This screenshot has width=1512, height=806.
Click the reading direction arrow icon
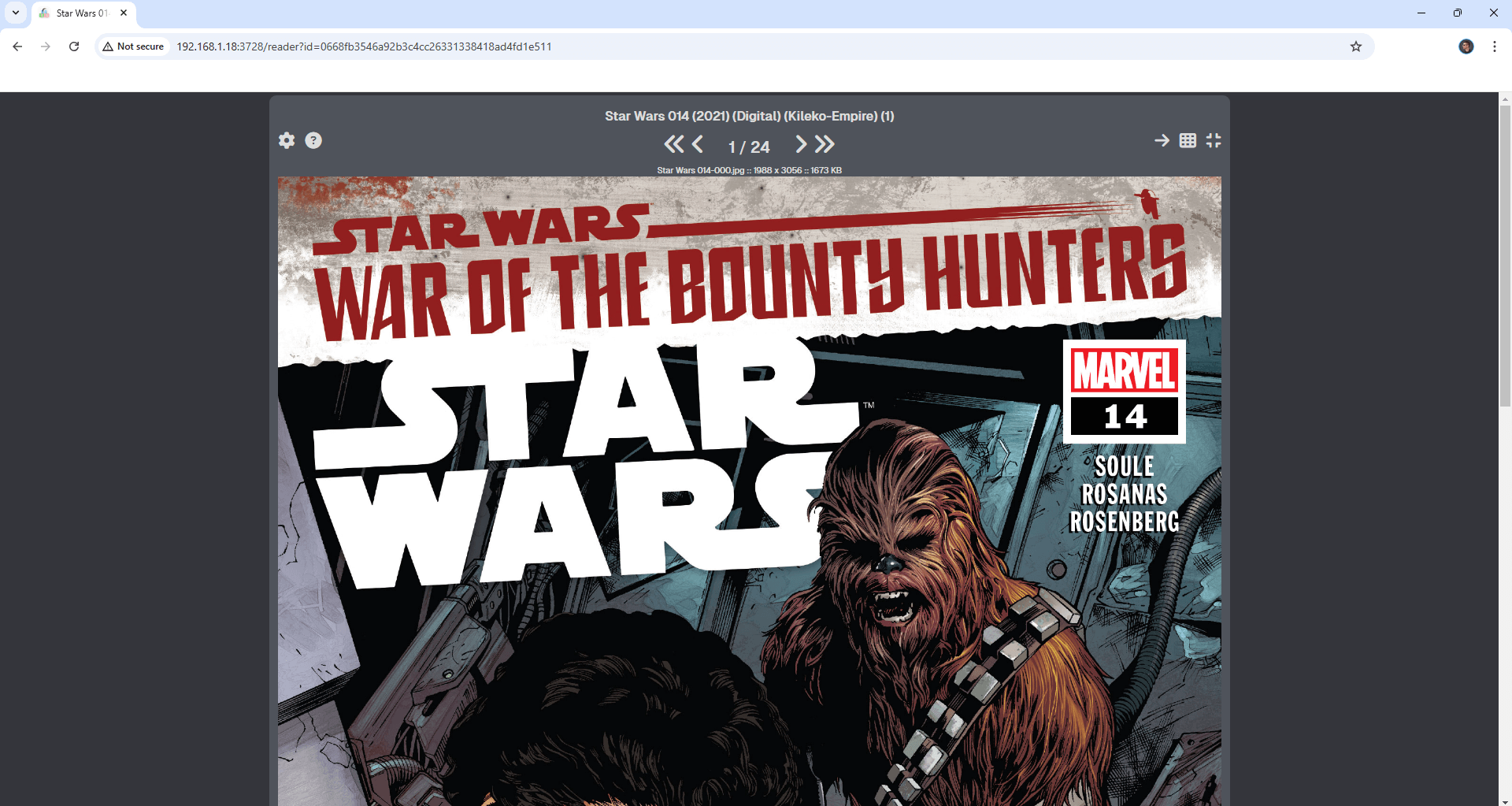click(1162, 140)
